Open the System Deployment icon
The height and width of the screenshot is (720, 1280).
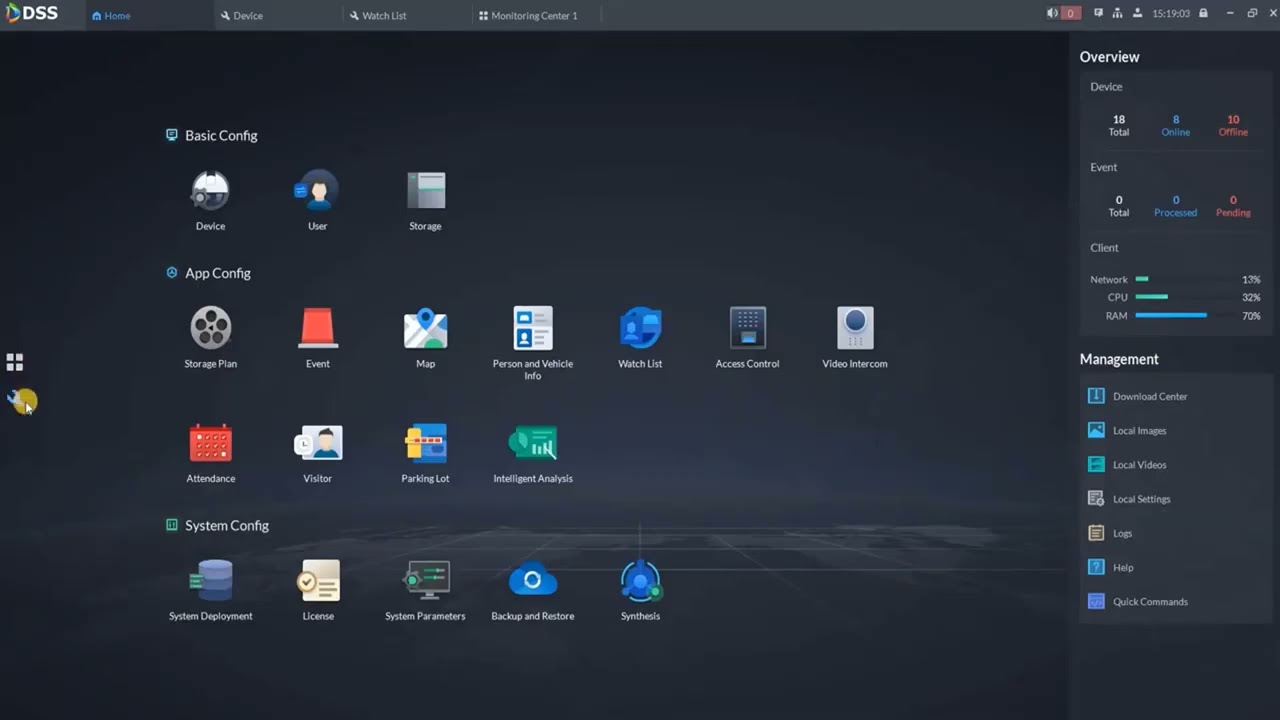click(210, 580)
